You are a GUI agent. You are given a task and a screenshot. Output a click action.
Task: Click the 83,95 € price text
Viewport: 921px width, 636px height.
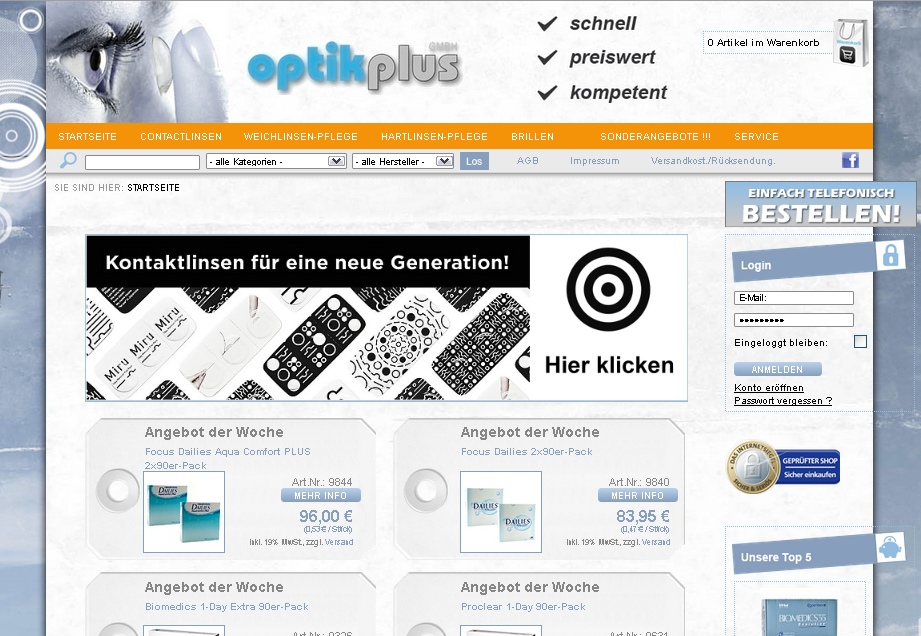(x=643, y=516)
